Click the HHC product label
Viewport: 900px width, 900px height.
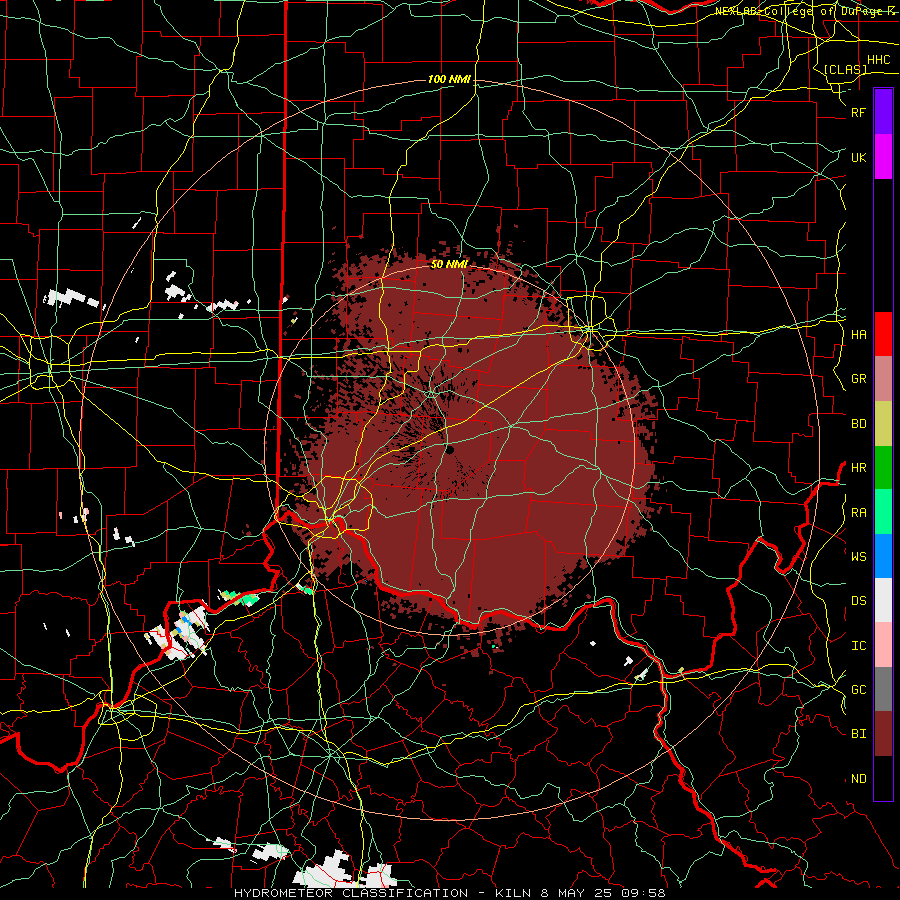[878, 60]
